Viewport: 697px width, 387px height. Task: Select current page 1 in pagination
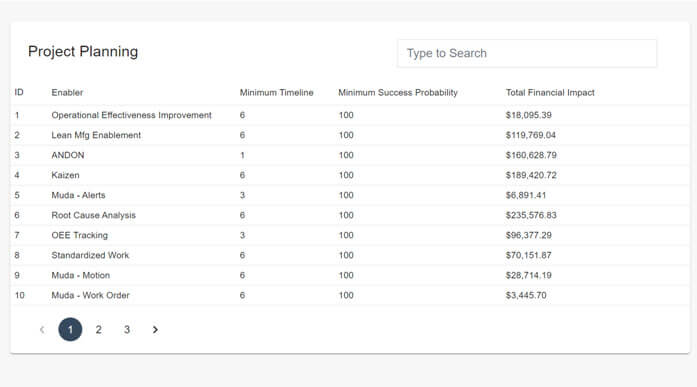[70, 330]
